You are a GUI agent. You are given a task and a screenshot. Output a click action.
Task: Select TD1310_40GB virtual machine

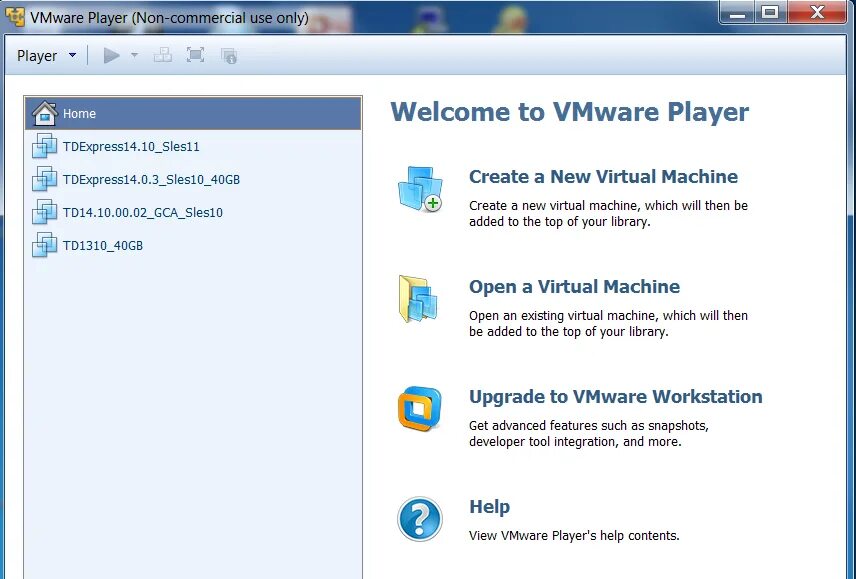[x=193, y=246]
